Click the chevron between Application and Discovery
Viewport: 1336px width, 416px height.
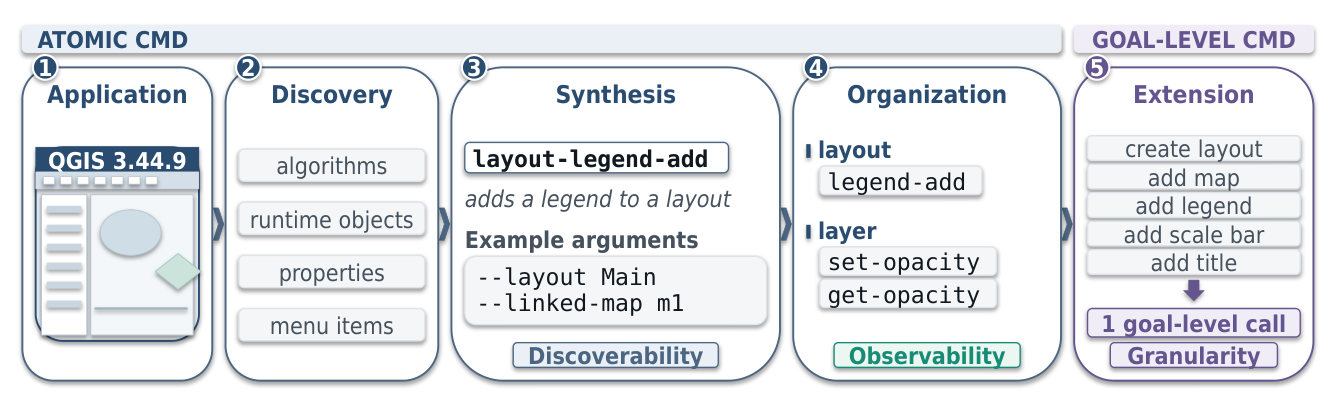point(218,225)
